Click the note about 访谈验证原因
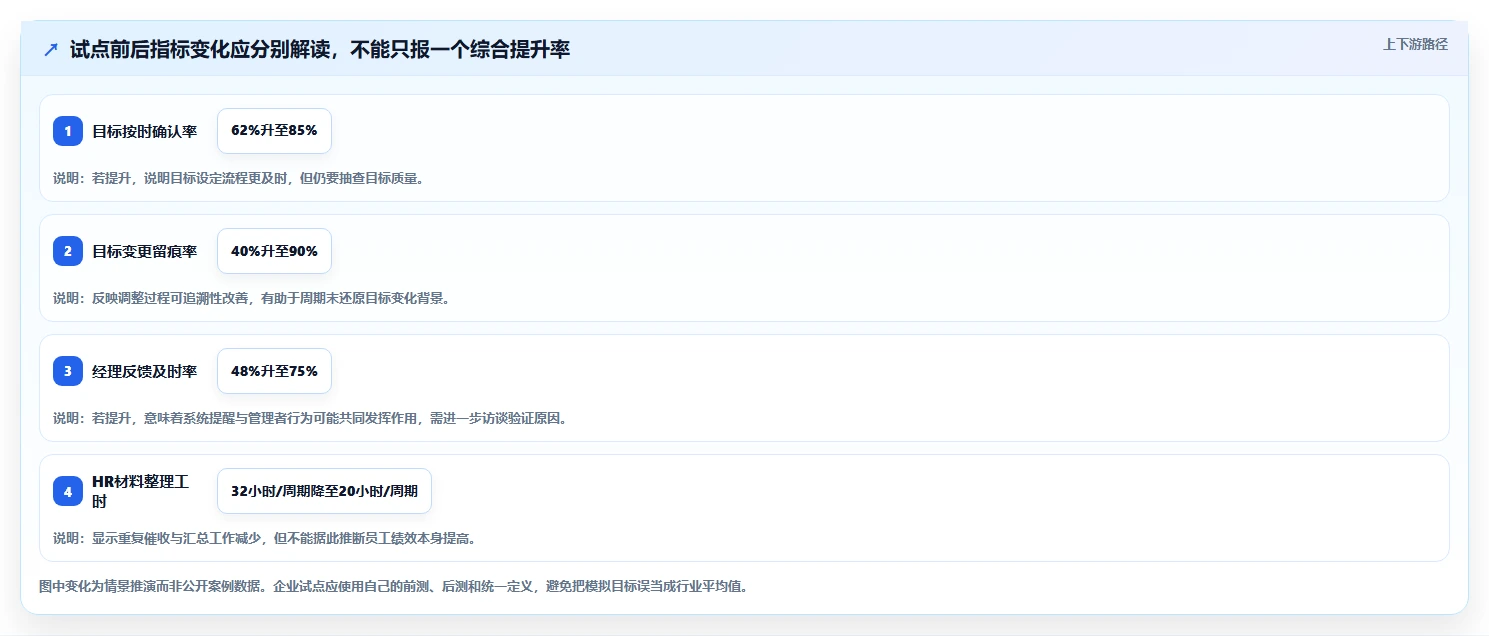 click(310, 418)
